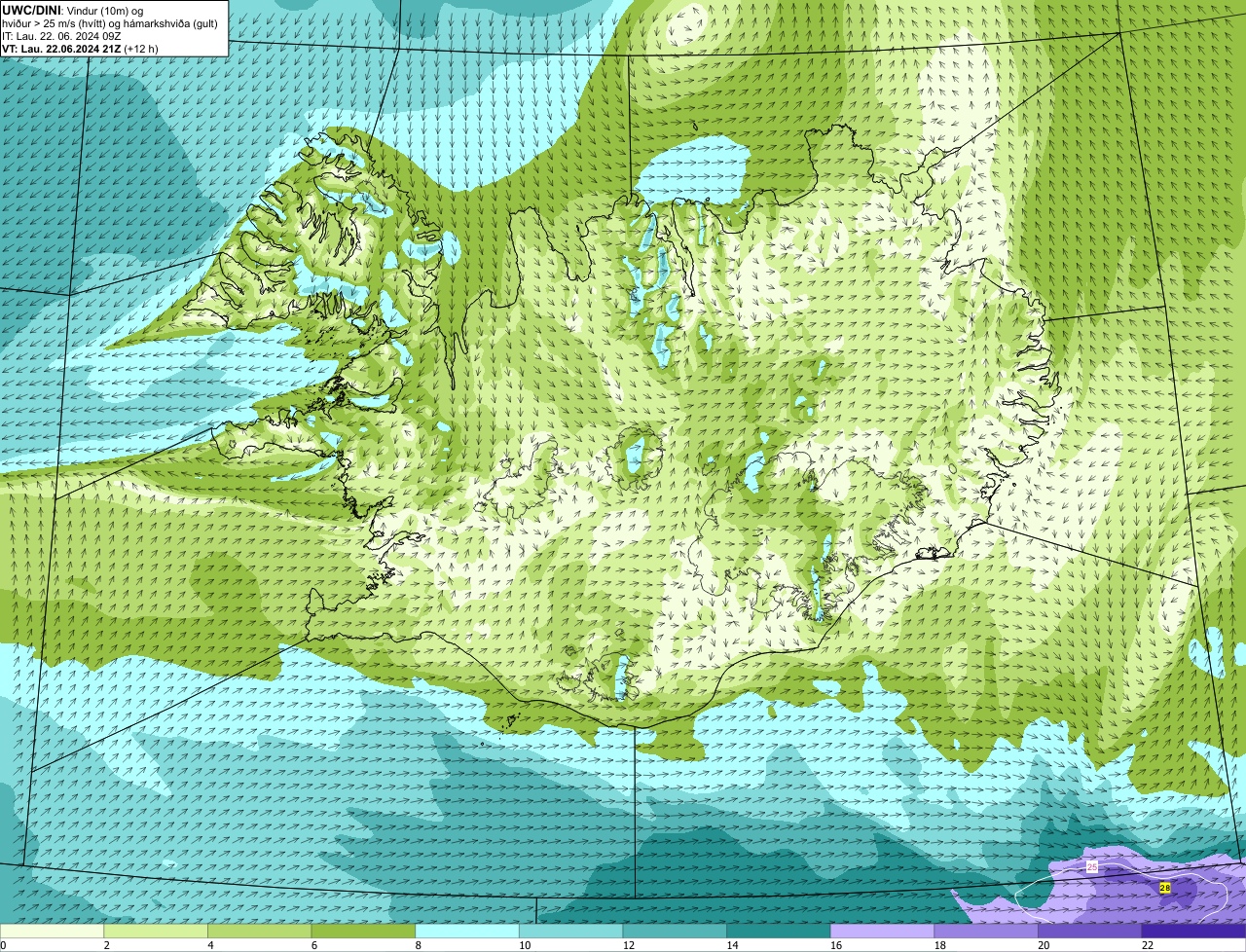Click the "4" tick label on the legend

210,945
